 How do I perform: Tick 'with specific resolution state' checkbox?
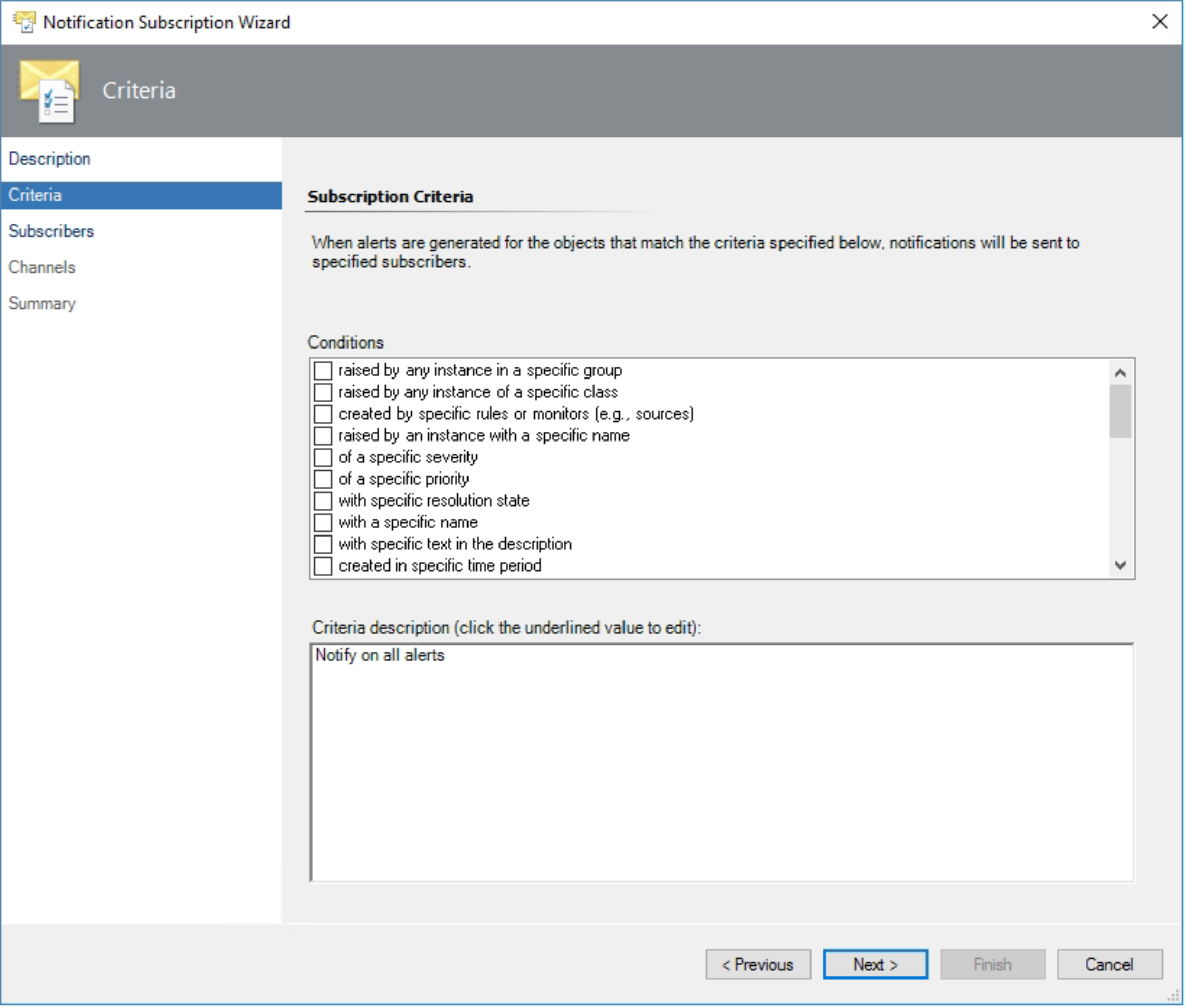[x=322, y=500]
